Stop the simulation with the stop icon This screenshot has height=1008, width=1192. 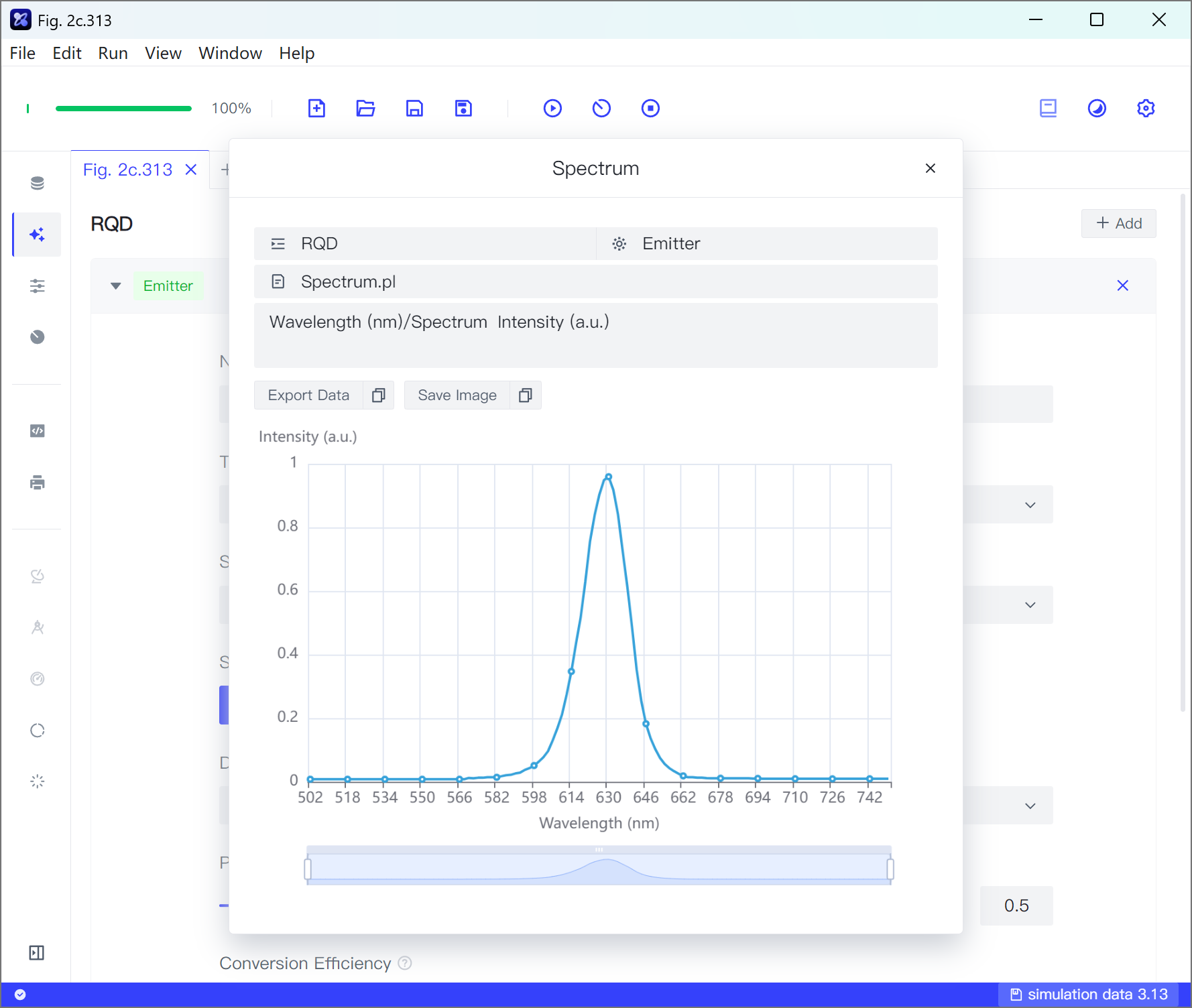pos(650,108)
